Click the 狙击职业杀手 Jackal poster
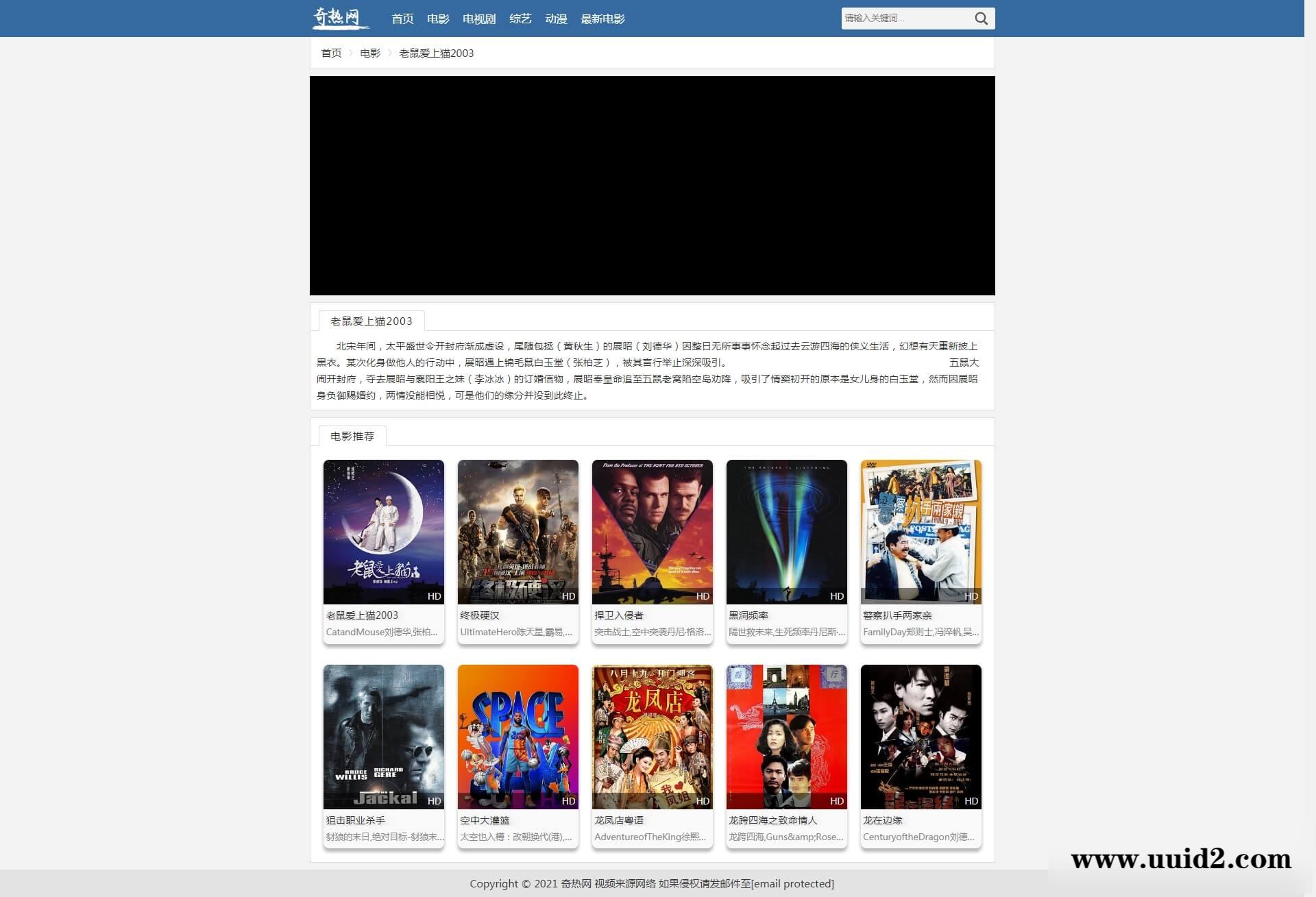The height and width of the screenshot is (897, 1316). pyautogui.click(x=383, y=737)
